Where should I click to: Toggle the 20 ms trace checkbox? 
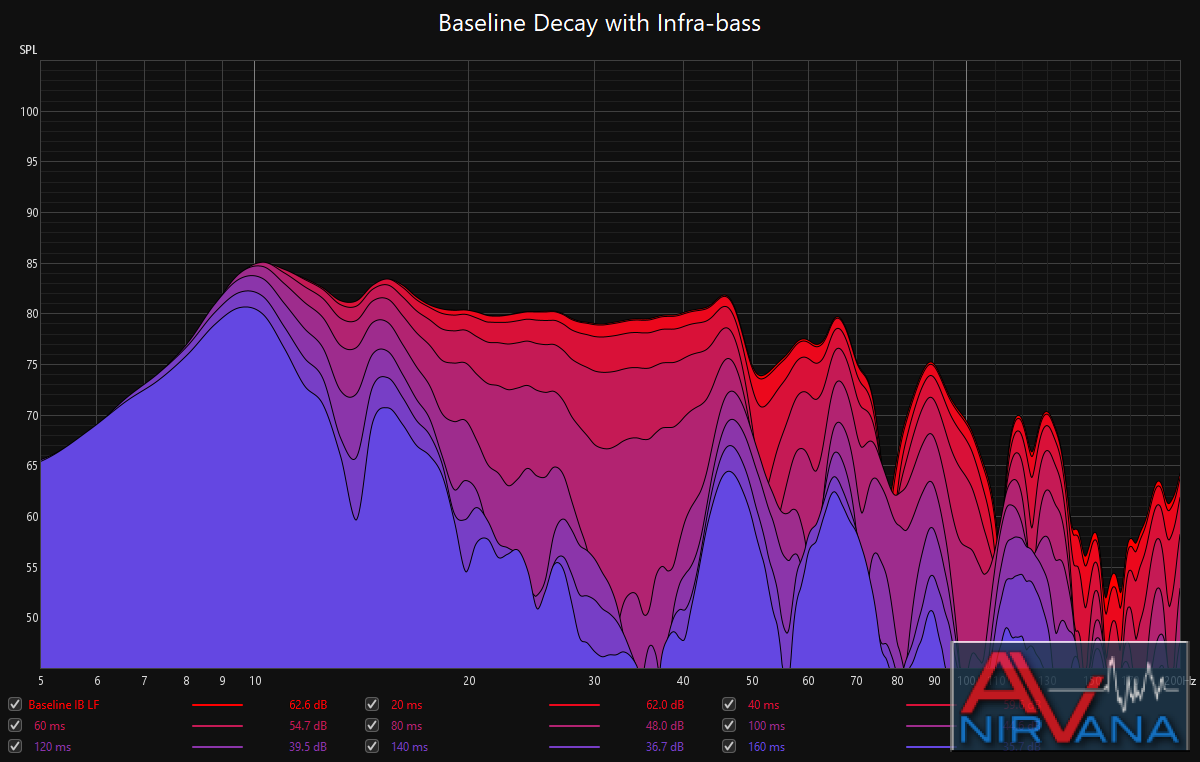(372, 705)
